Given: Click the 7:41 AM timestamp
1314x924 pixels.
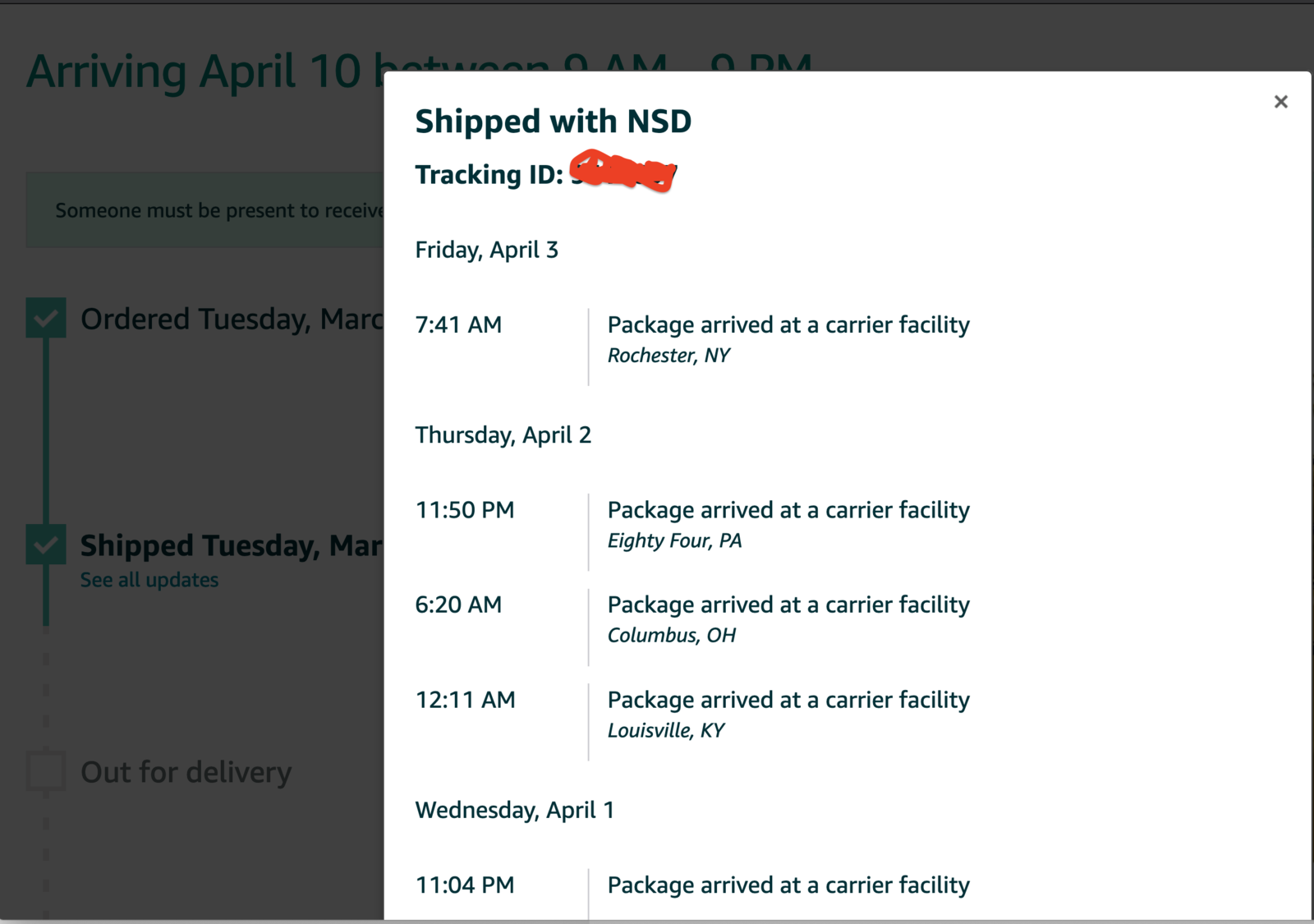Looking at the screenshot, I should 458,325.
